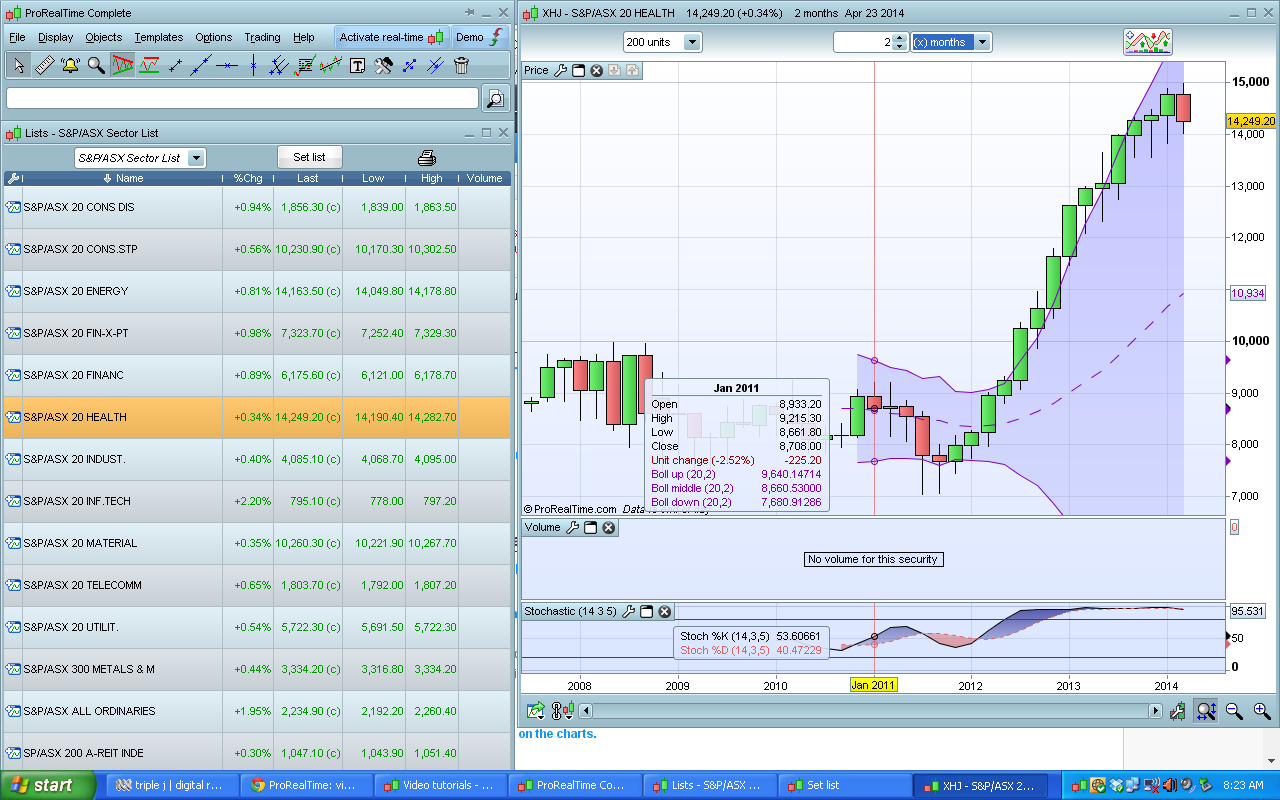Open the Templates menu

158,37
